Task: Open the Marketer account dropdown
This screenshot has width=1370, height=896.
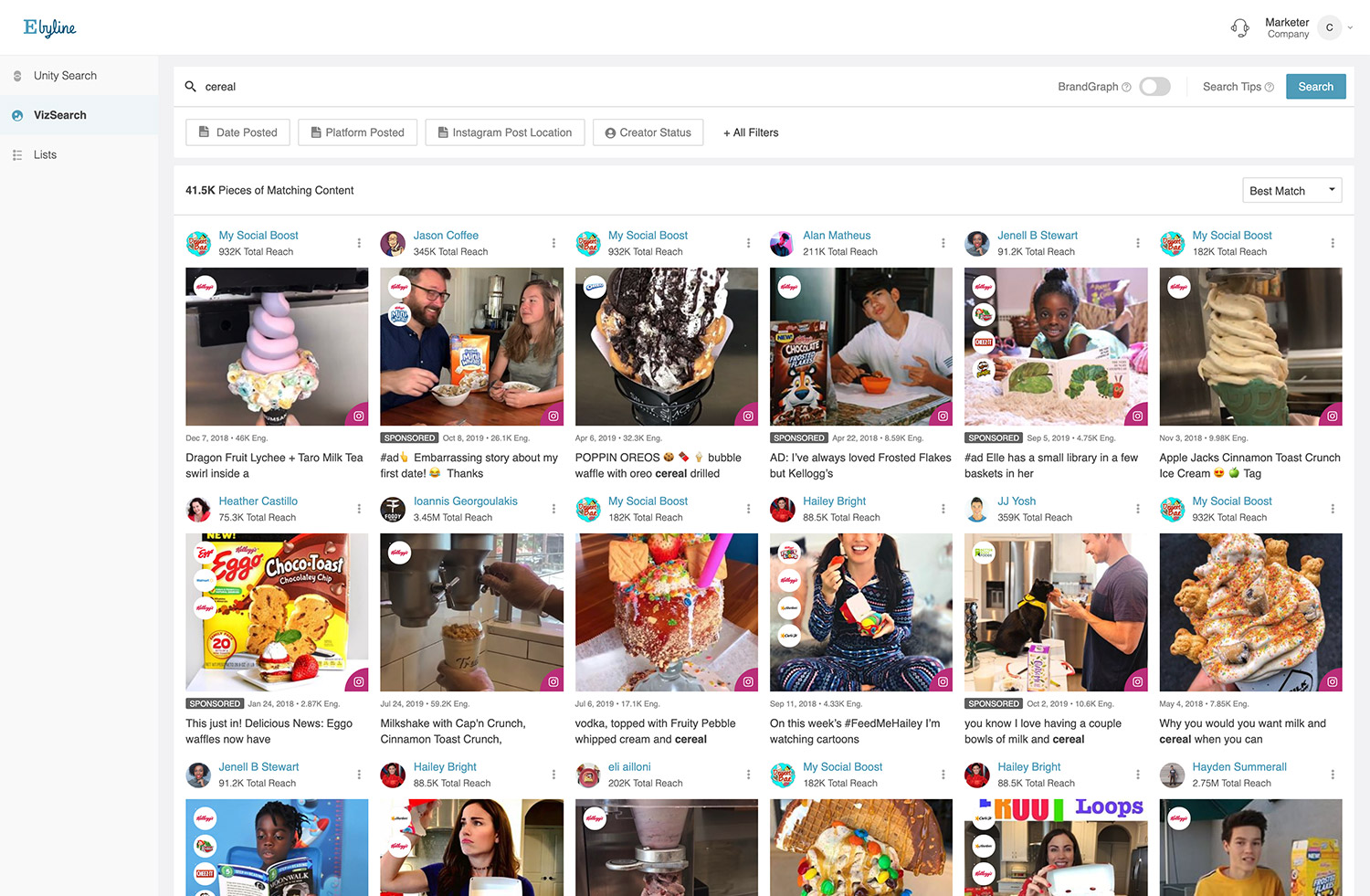Action: (1348, 27)
